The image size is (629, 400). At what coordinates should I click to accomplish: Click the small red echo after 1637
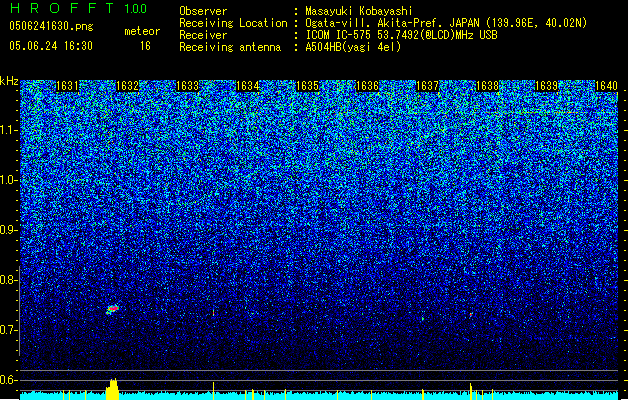[471, 315]
